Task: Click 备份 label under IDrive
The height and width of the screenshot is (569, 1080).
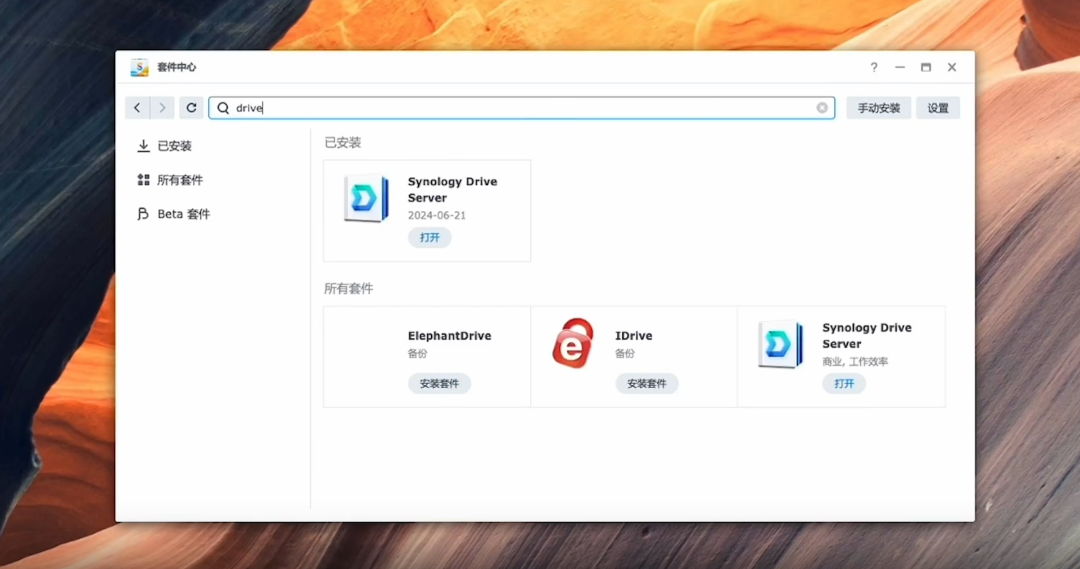Action: (x=625, y=353)
